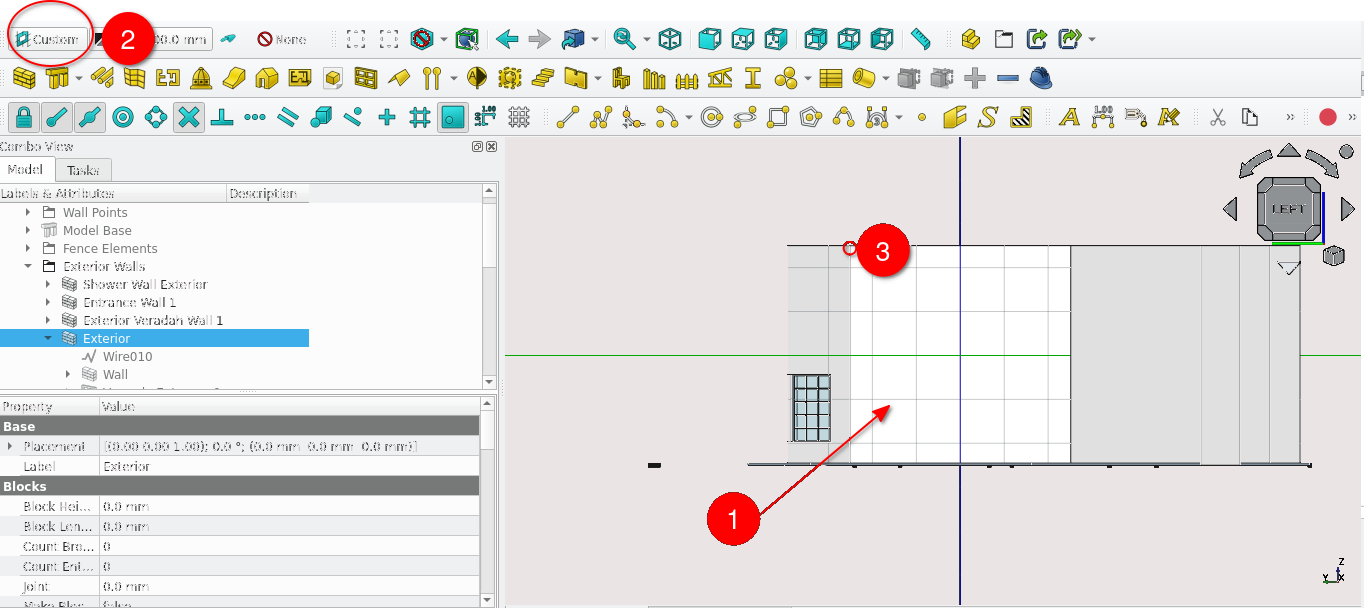Select the Arch Wall tool
Screen dimensions: 1364x608
(x=23, y=78)
